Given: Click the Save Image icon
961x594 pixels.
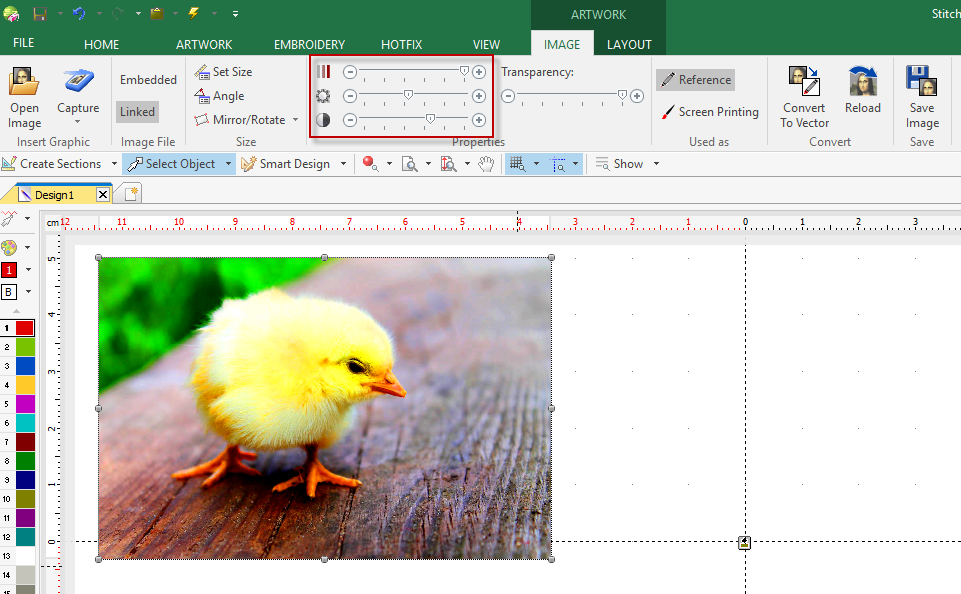Looking at the screenshot, I should 922,81.
